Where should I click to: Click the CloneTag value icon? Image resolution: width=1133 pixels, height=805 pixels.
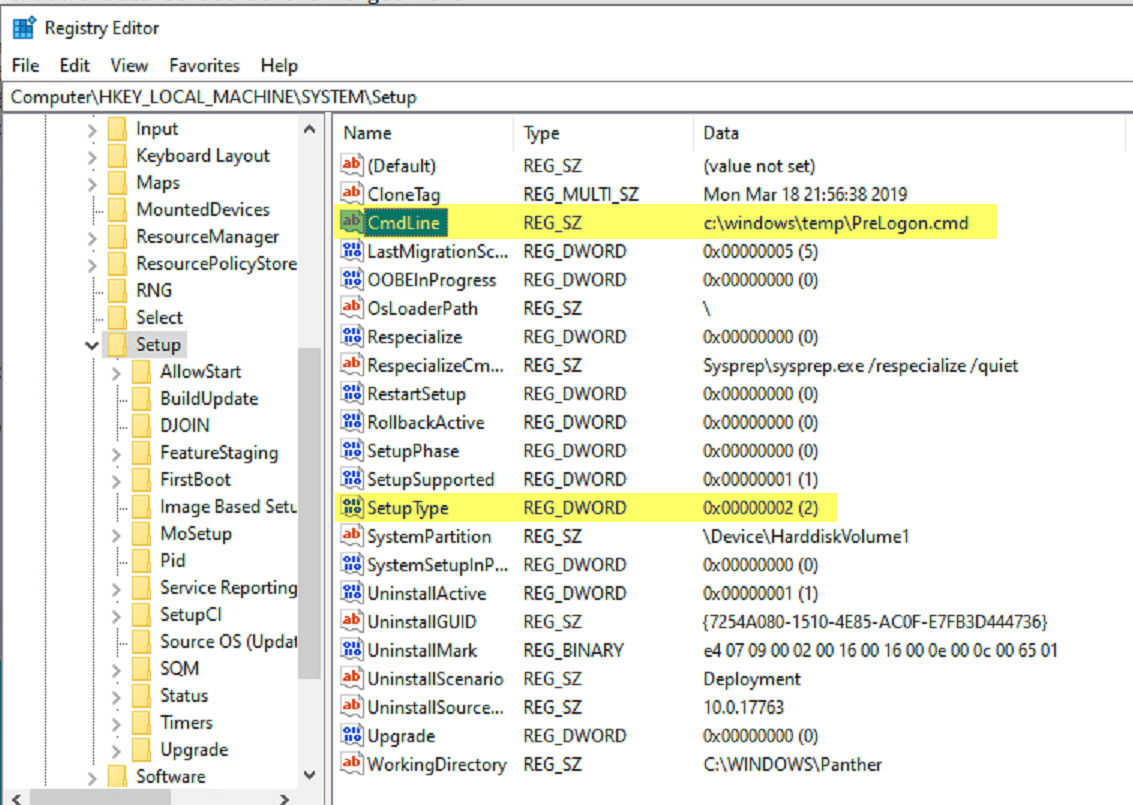coord(352,194)
